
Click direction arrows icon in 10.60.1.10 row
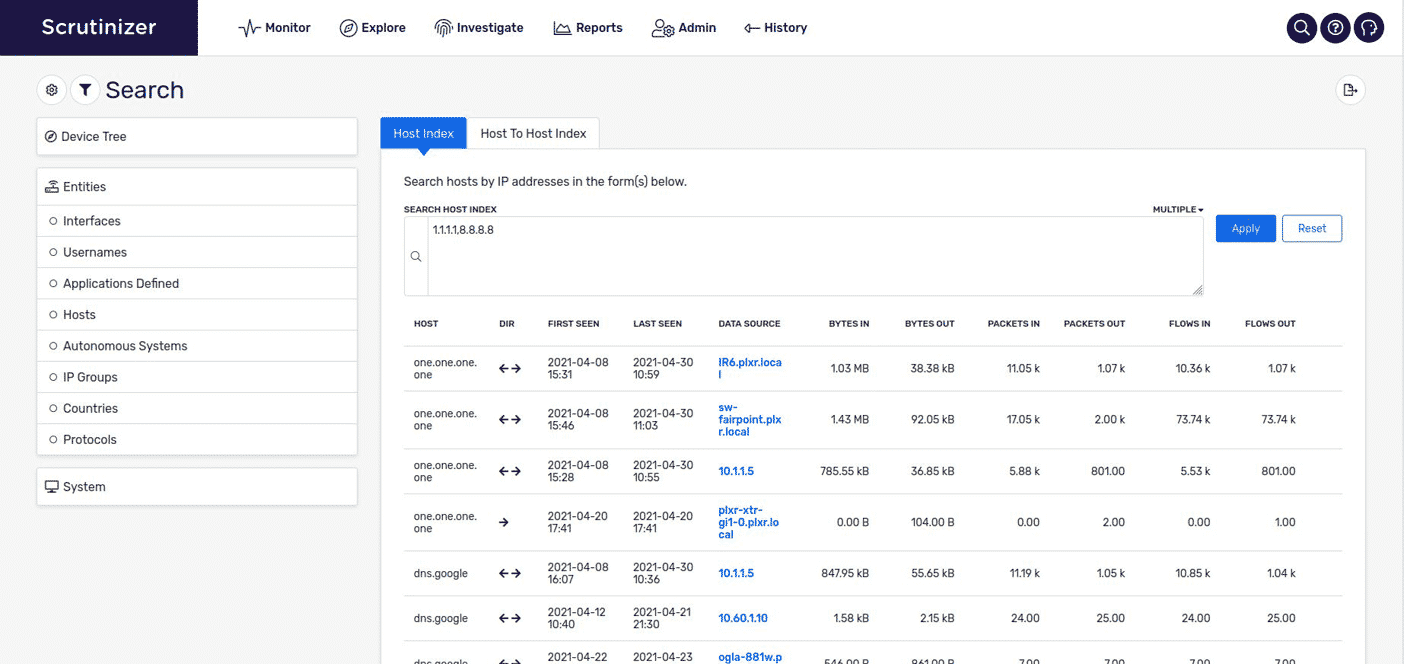coord(510,618)
